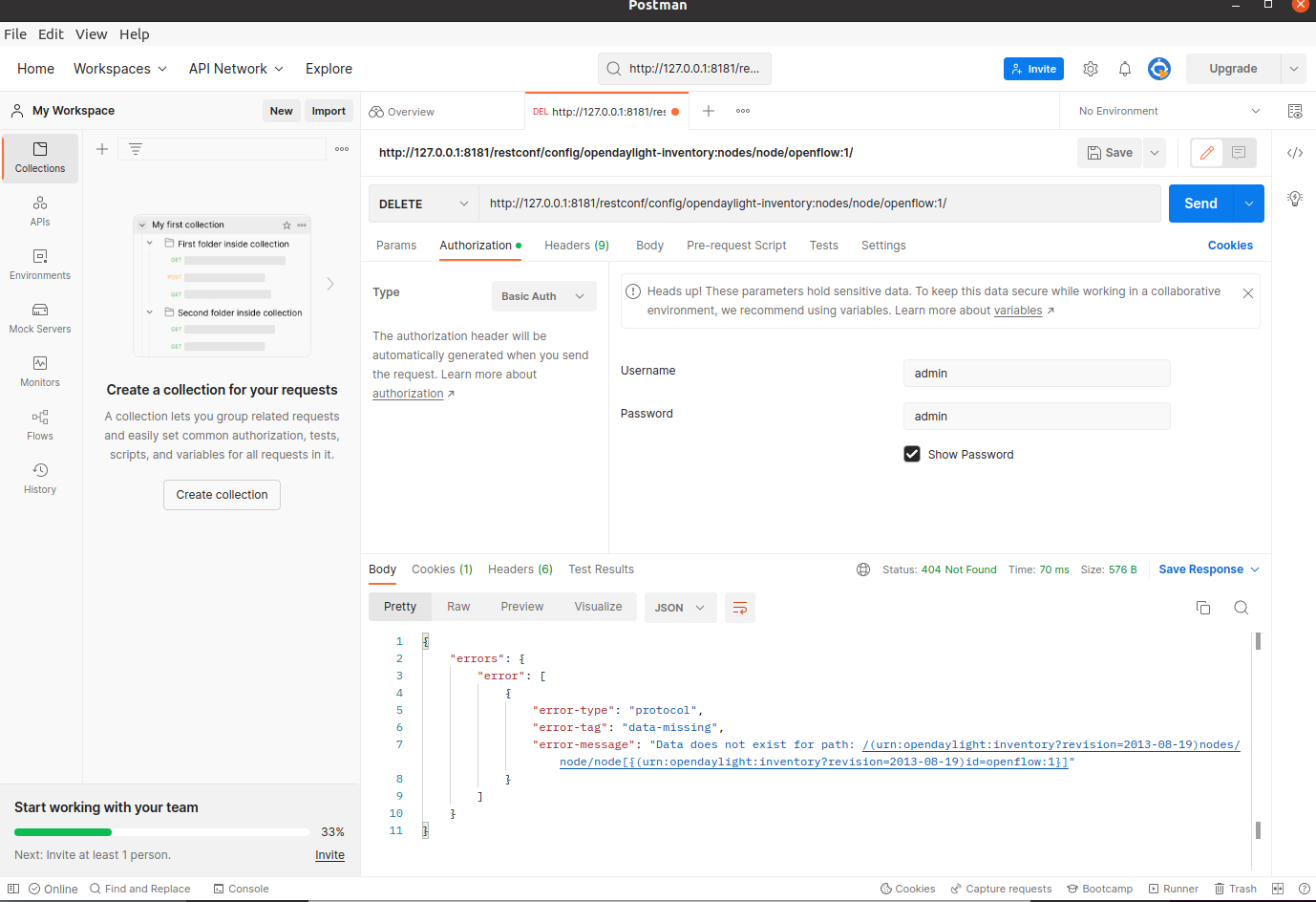
Task: Click the plus icon to create new collection
Action: 102,149
